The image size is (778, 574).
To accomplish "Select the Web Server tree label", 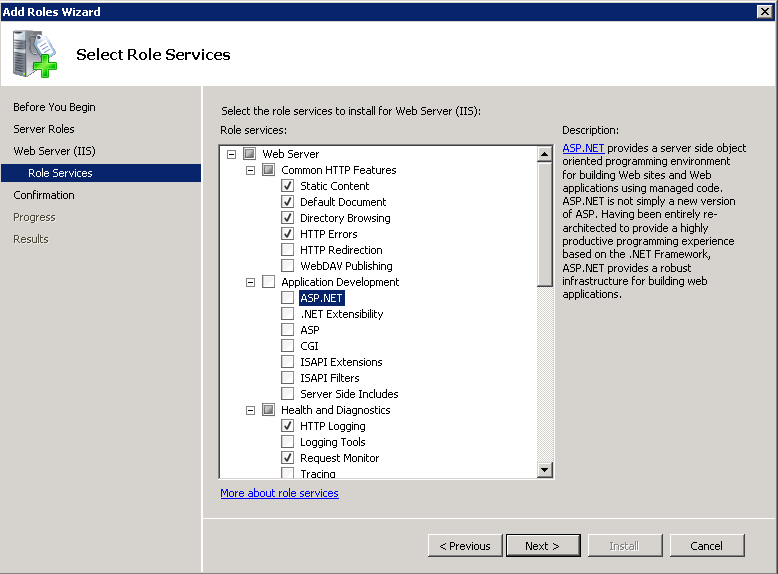I will click(x=291, y=154).
